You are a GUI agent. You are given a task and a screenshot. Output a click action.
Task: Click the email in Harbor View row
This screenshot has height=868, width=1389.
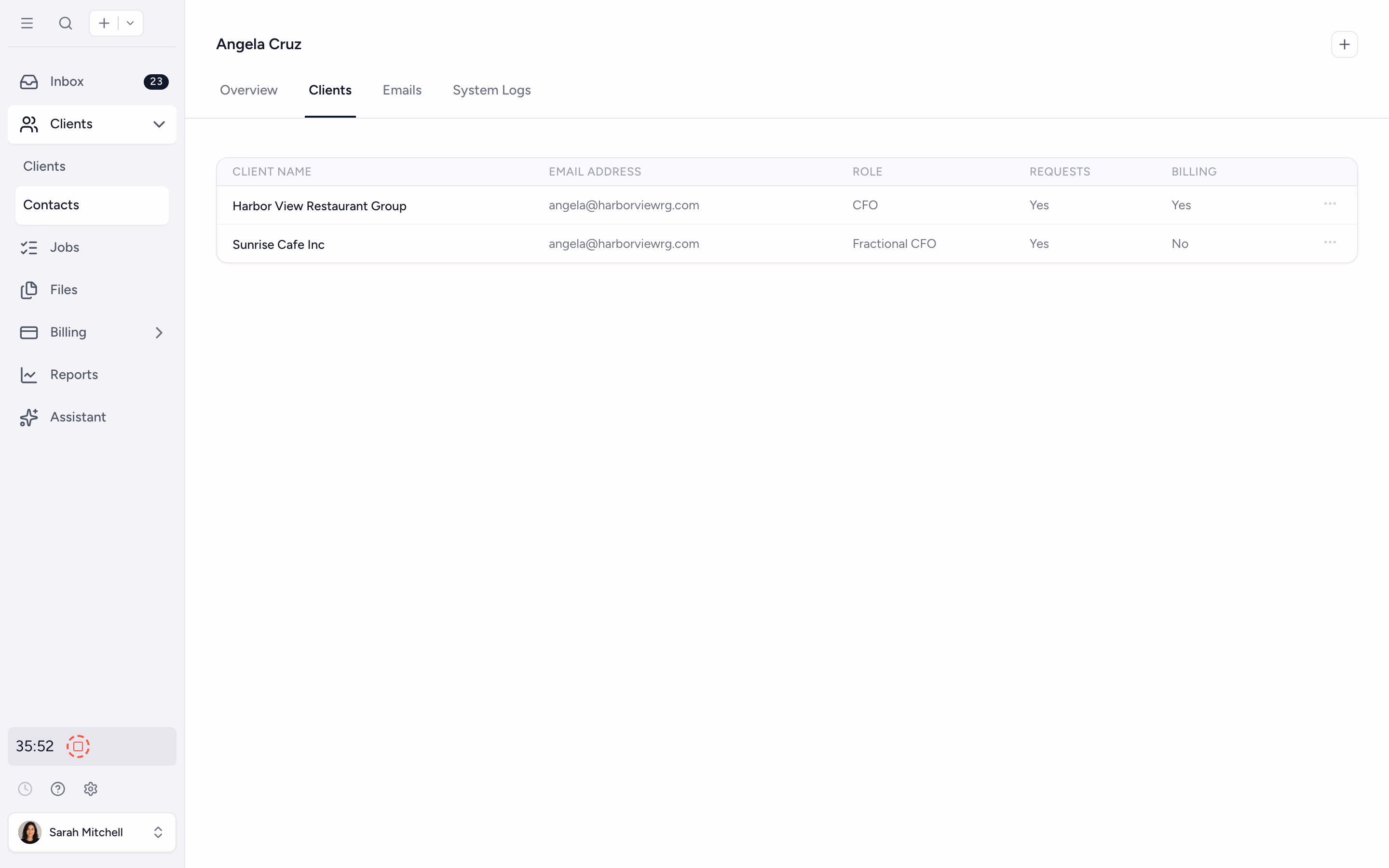tap(624, 205)
